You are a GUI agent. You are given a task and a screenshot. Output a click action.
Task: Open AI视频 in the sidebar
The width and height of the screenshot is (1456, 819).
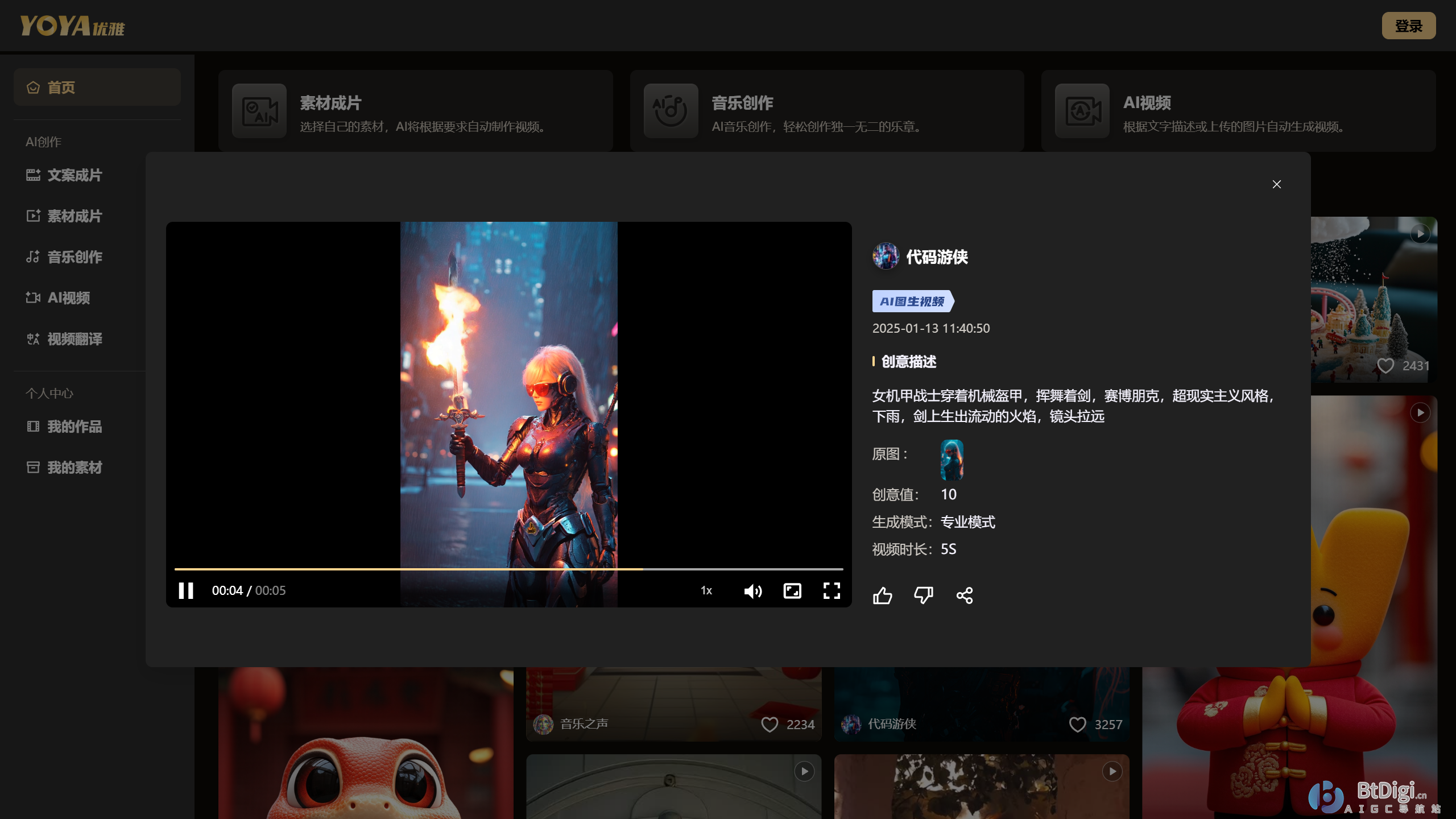point(58,298)
